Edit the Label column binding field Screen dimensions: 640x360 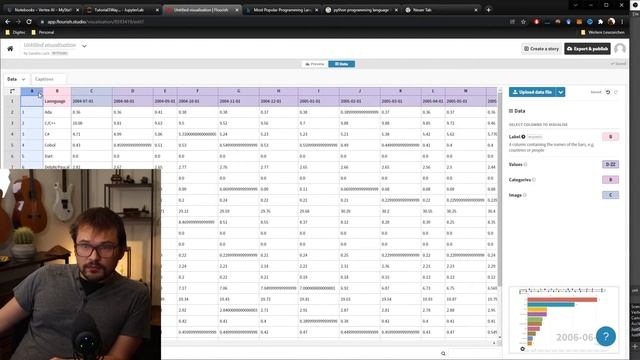610,137
